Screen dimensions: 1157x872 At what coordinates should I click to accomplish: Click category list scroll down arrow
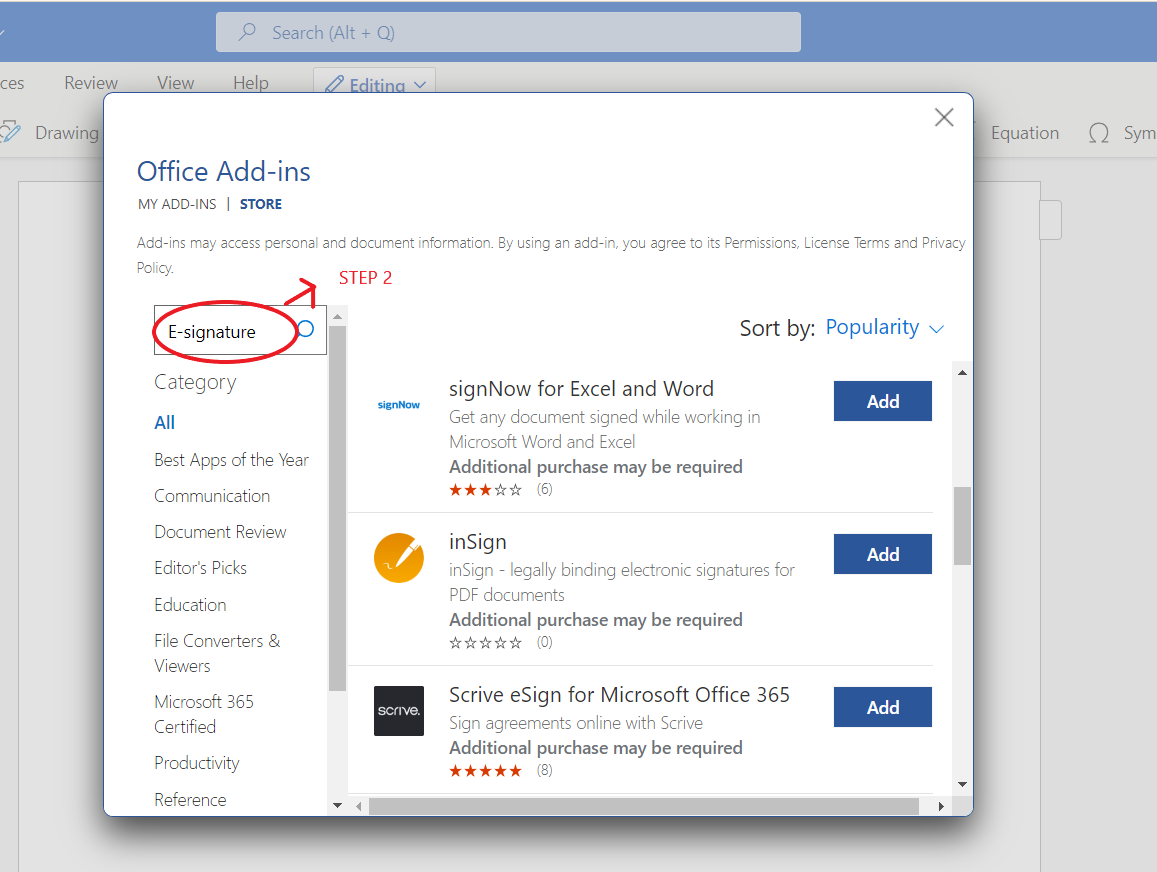point(337,806)
